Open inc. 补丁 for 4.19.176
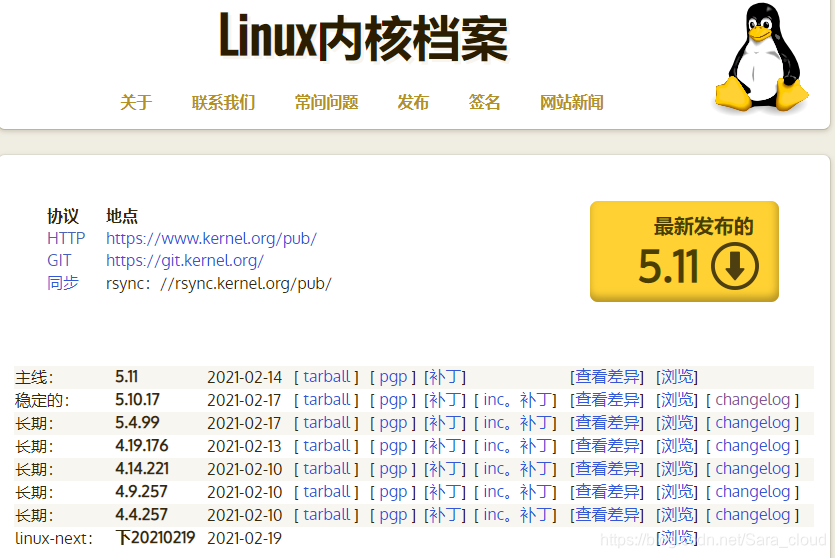This screenshot has height=558, width=835. tap(518, 446)
